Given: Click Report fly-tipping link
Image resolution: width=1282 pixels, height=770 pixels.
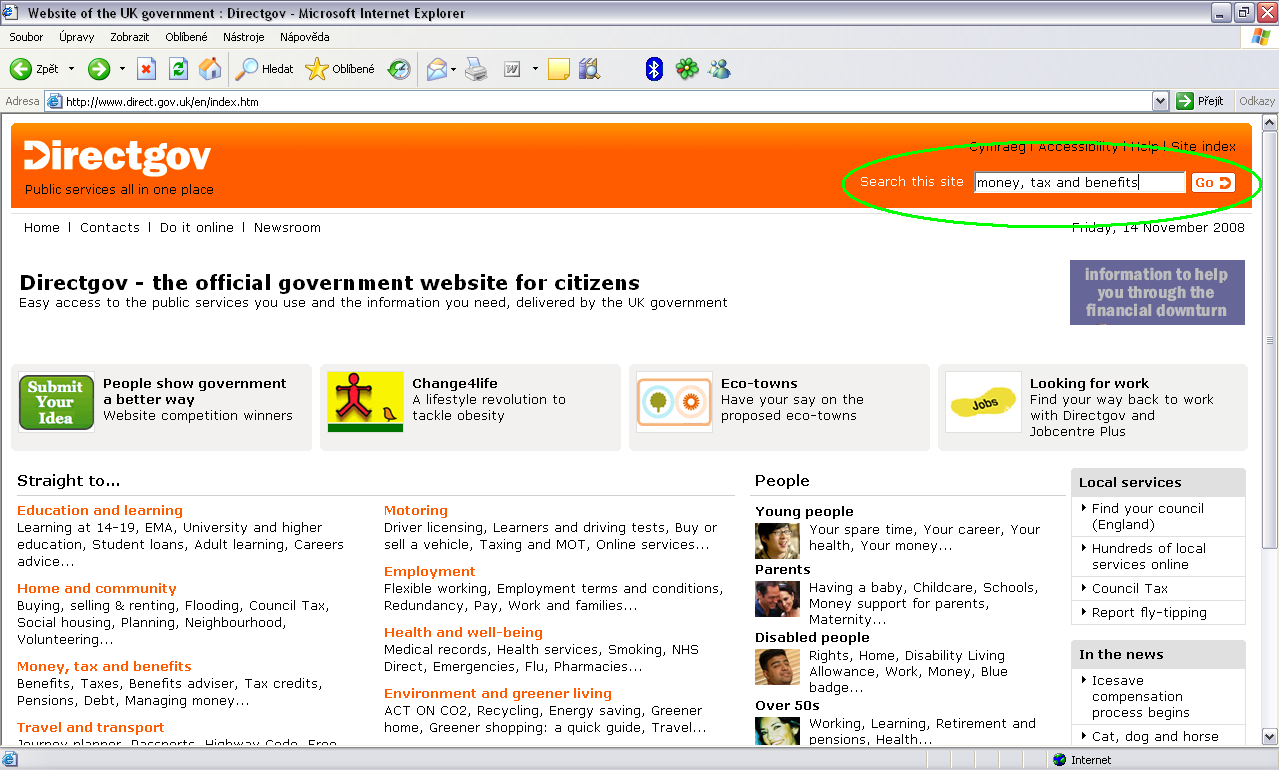Looking at the screenshot, I should [1149, 613].
